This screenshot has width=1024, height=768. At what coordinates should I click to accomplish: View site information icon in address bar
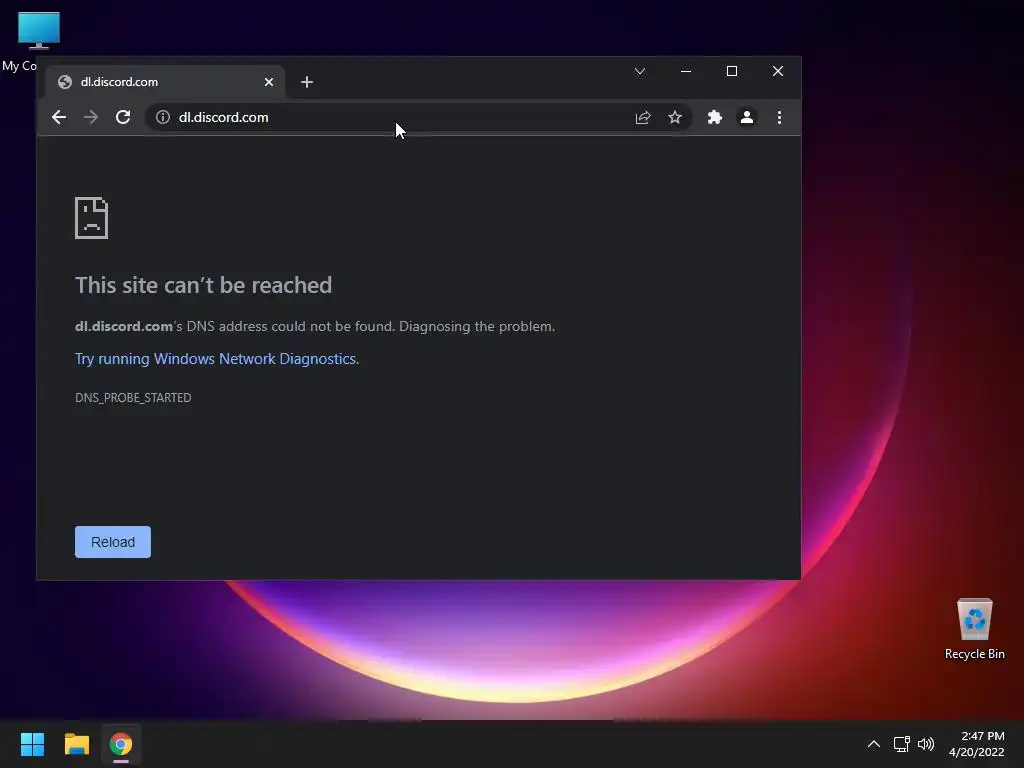click(x=163, y=117)
